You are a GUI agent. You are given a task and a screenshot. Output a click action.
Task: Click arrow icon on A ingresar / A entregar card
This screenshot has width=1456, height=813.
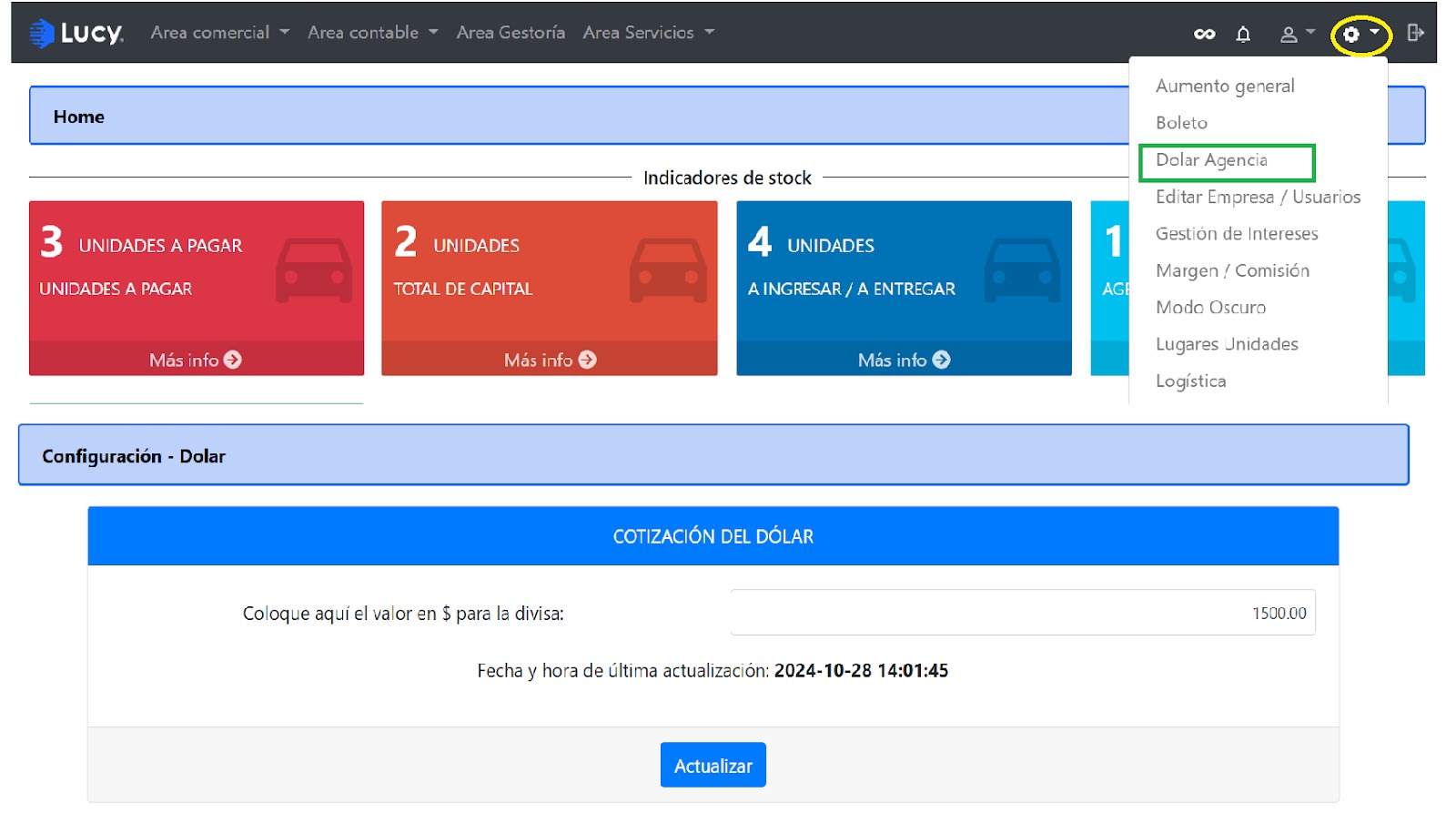[x=942, y=360]
